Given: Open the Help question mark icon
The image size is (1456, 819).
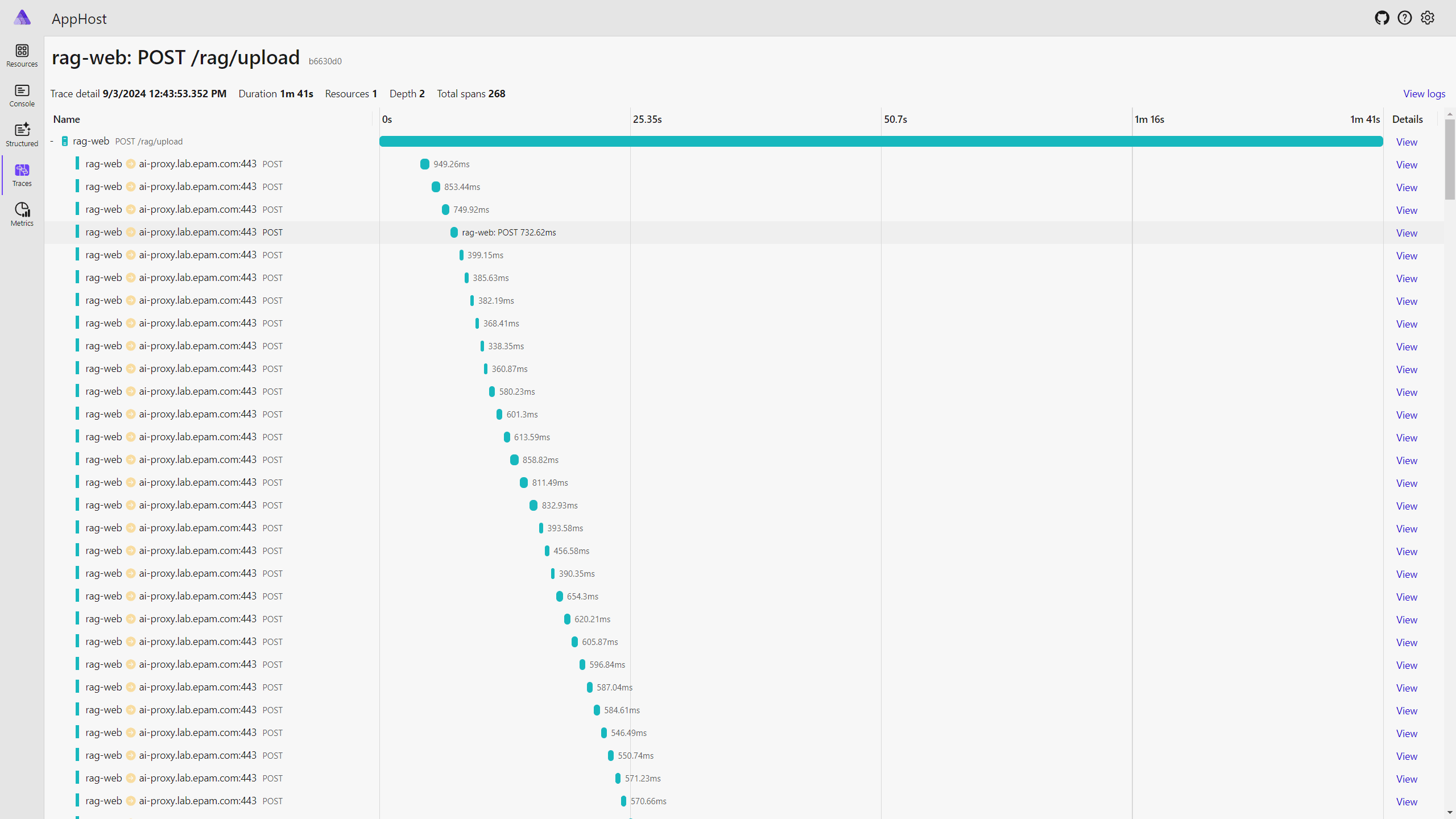Looking at the screenshot, I should coord(1405,18).
